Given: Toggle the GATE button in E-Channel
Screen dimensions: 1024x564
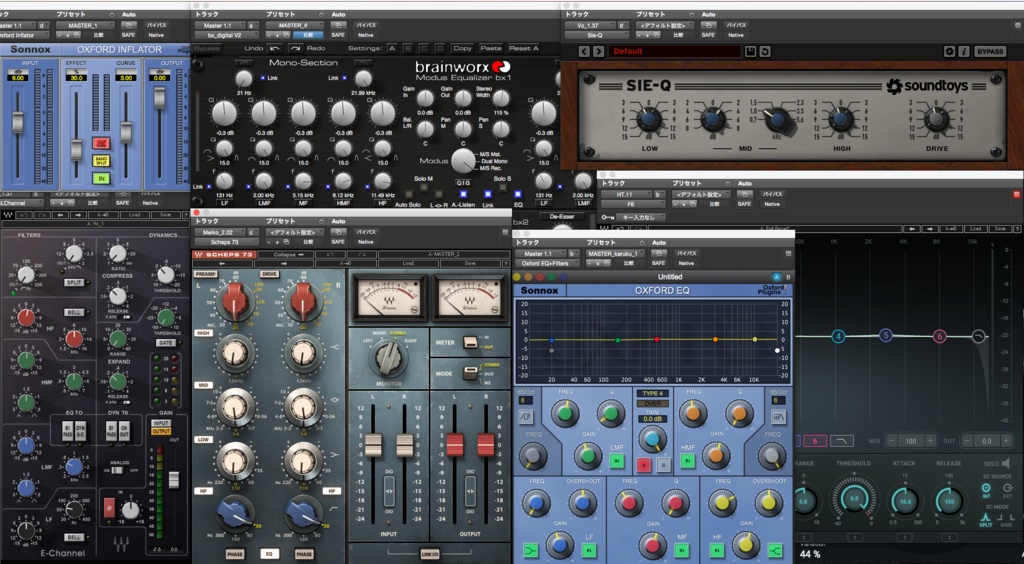Looking at the screenshot, I should click(165, 343).
